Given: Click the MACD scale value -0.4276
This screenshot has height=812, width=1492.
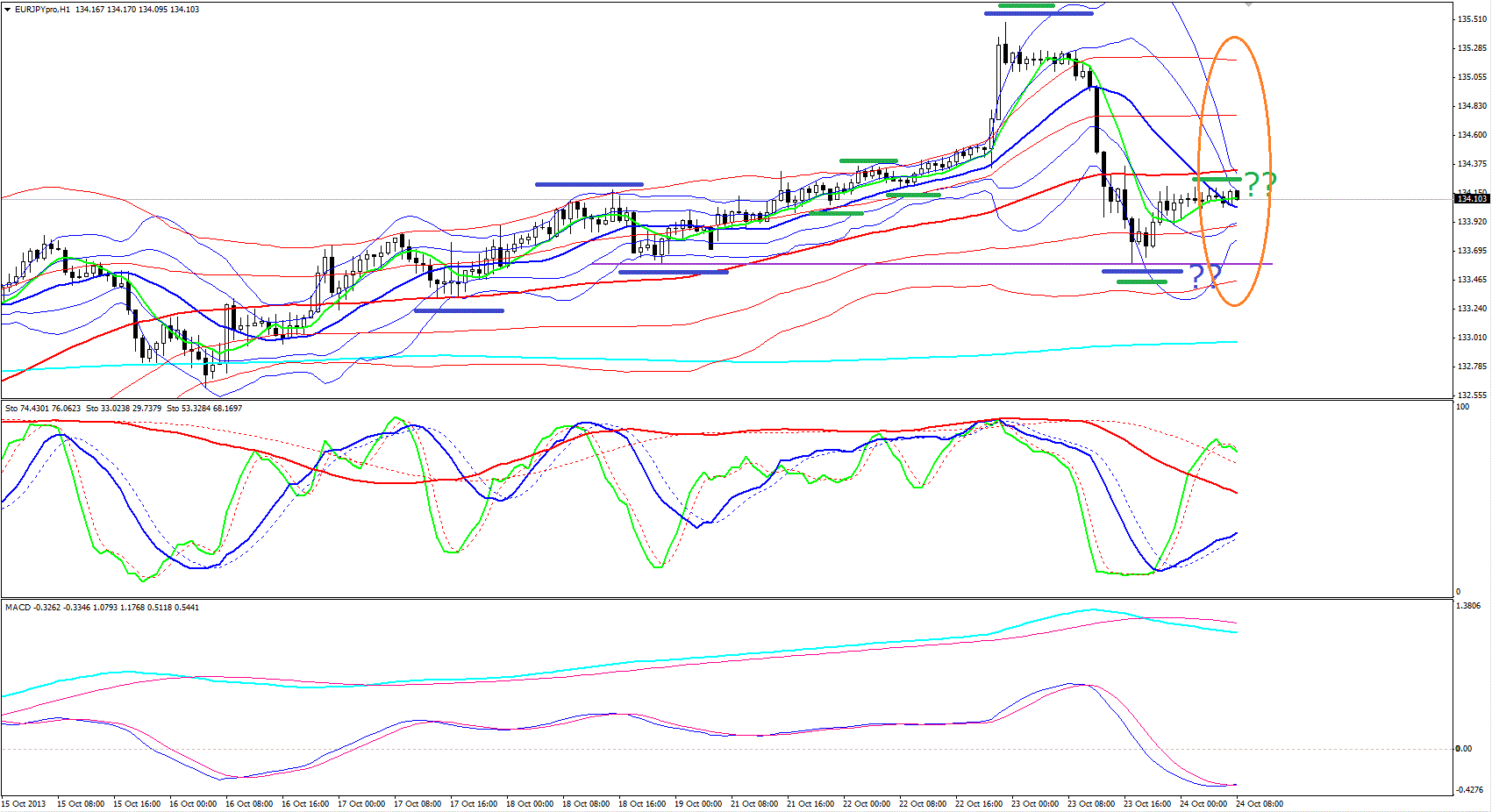Looking at the screenshot, I should (1470, 789).
